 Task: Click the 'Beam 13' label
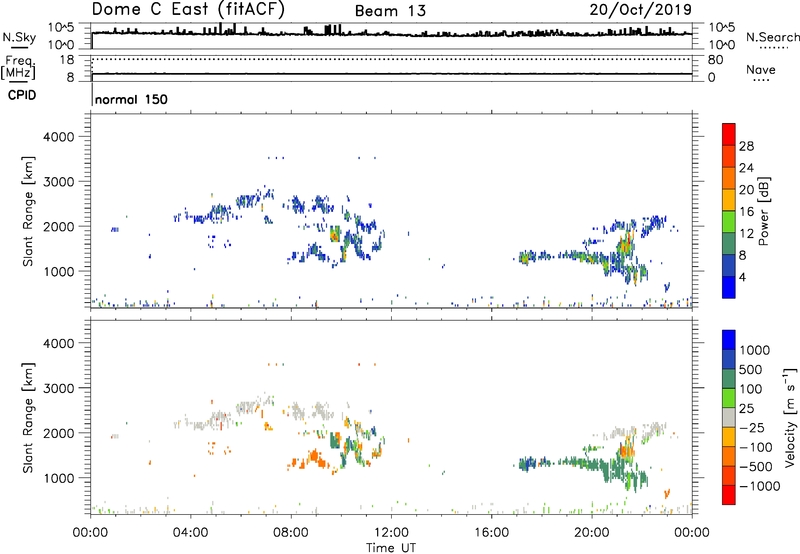click(x=390, y=11)
